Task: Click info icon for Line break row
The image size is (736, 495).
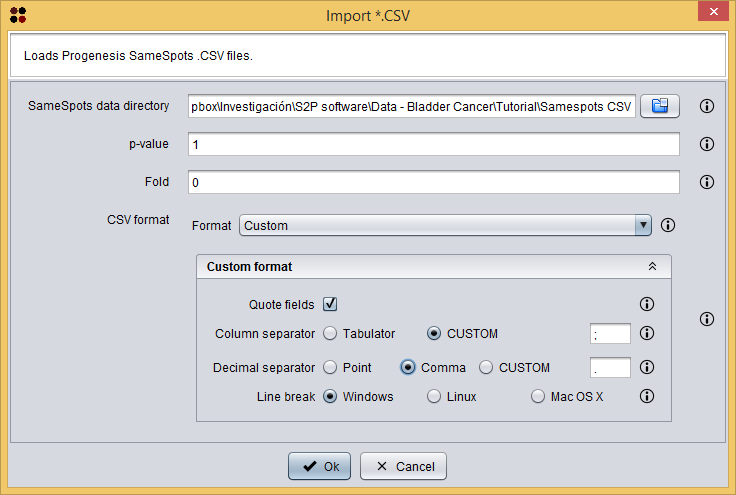Action: pos(646,396)
